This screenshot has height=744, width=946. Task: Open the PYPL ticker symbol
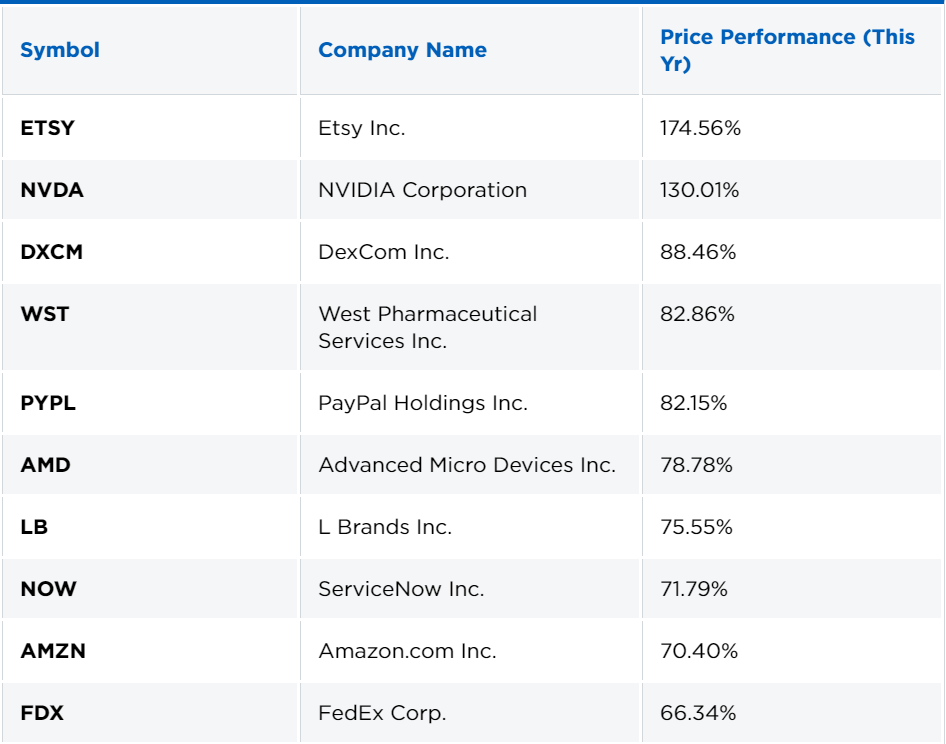[x=48, y=403]
